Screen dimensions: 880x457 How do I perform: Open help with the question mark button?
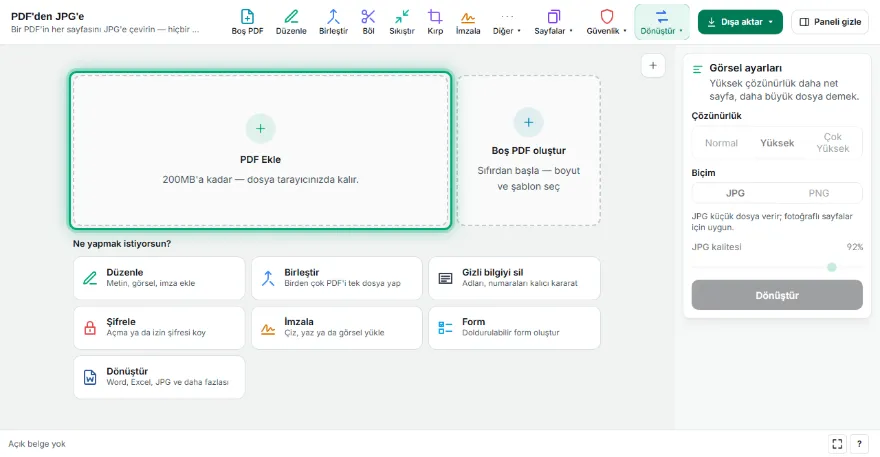pos(859,444)
